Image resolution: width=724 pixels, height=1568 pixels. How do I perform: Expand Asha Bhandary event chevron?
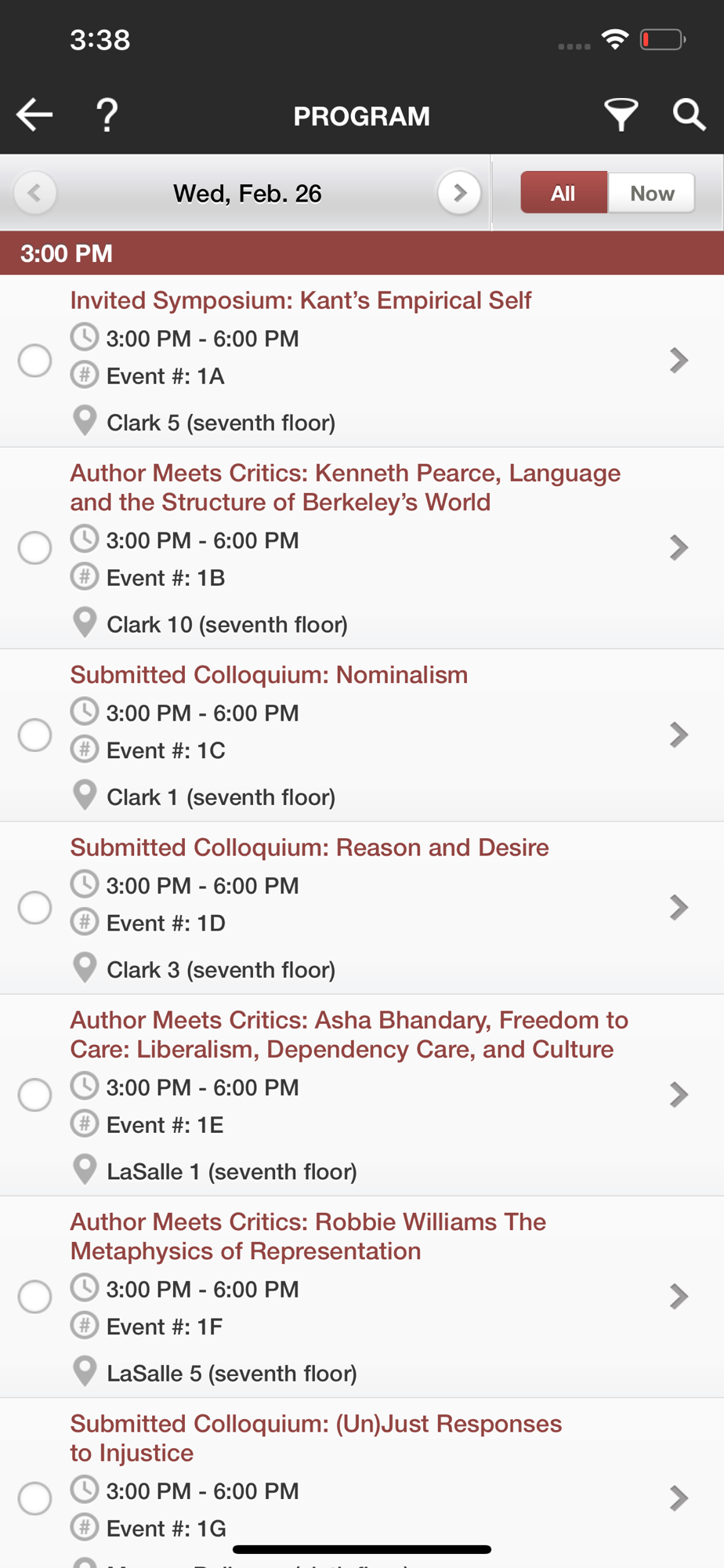click(x=679, y=1094)
